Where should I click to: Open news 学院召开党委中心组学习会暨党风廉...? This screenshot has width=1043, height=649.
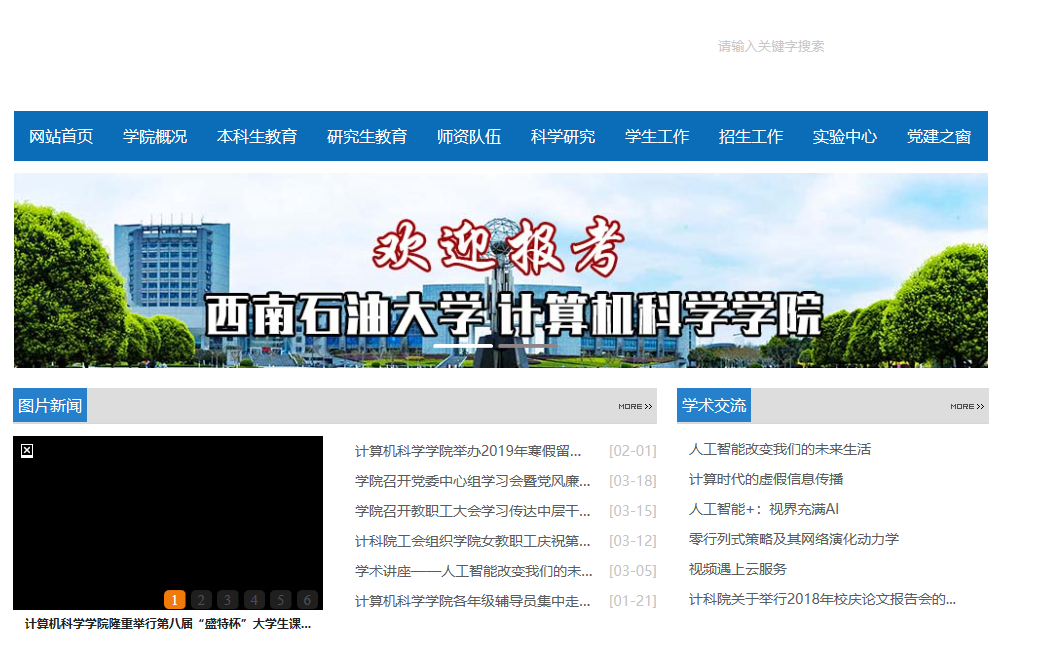[472, 481]
